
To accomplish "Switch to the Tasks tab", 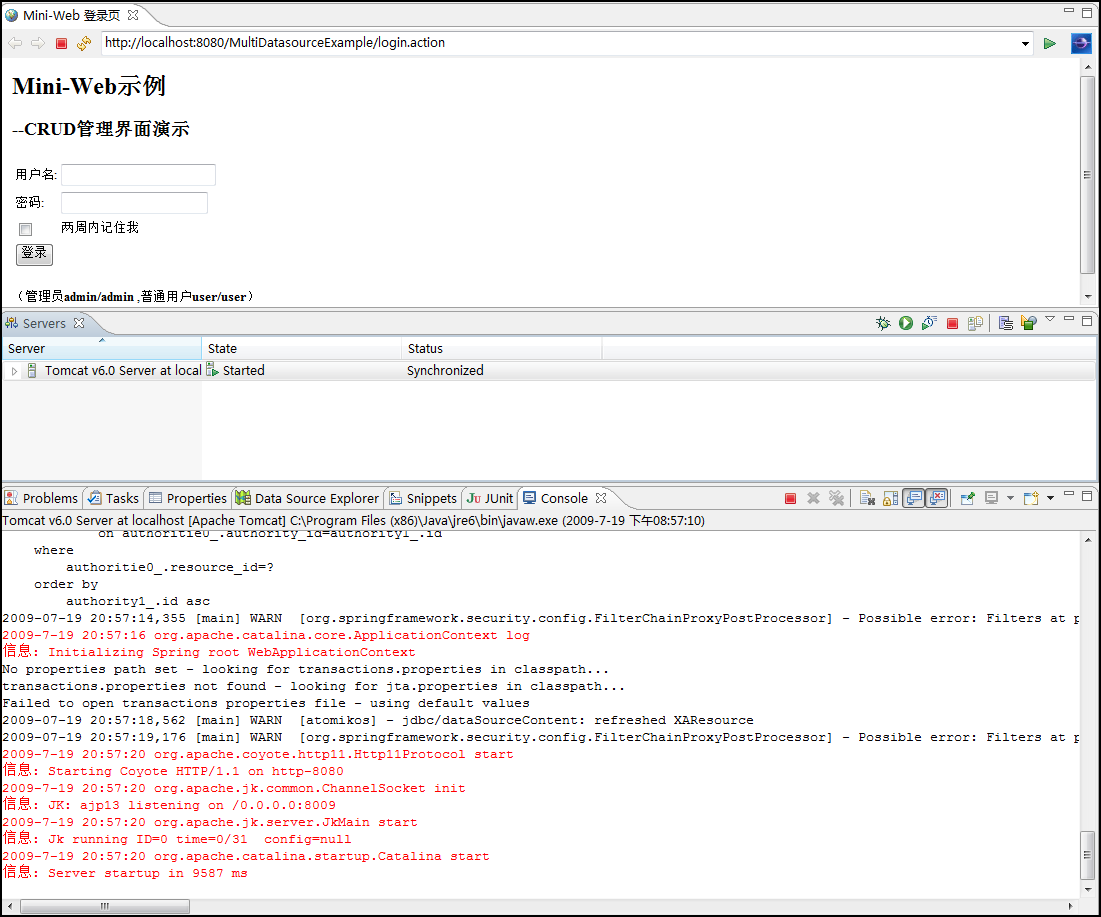I will (113, 499).
